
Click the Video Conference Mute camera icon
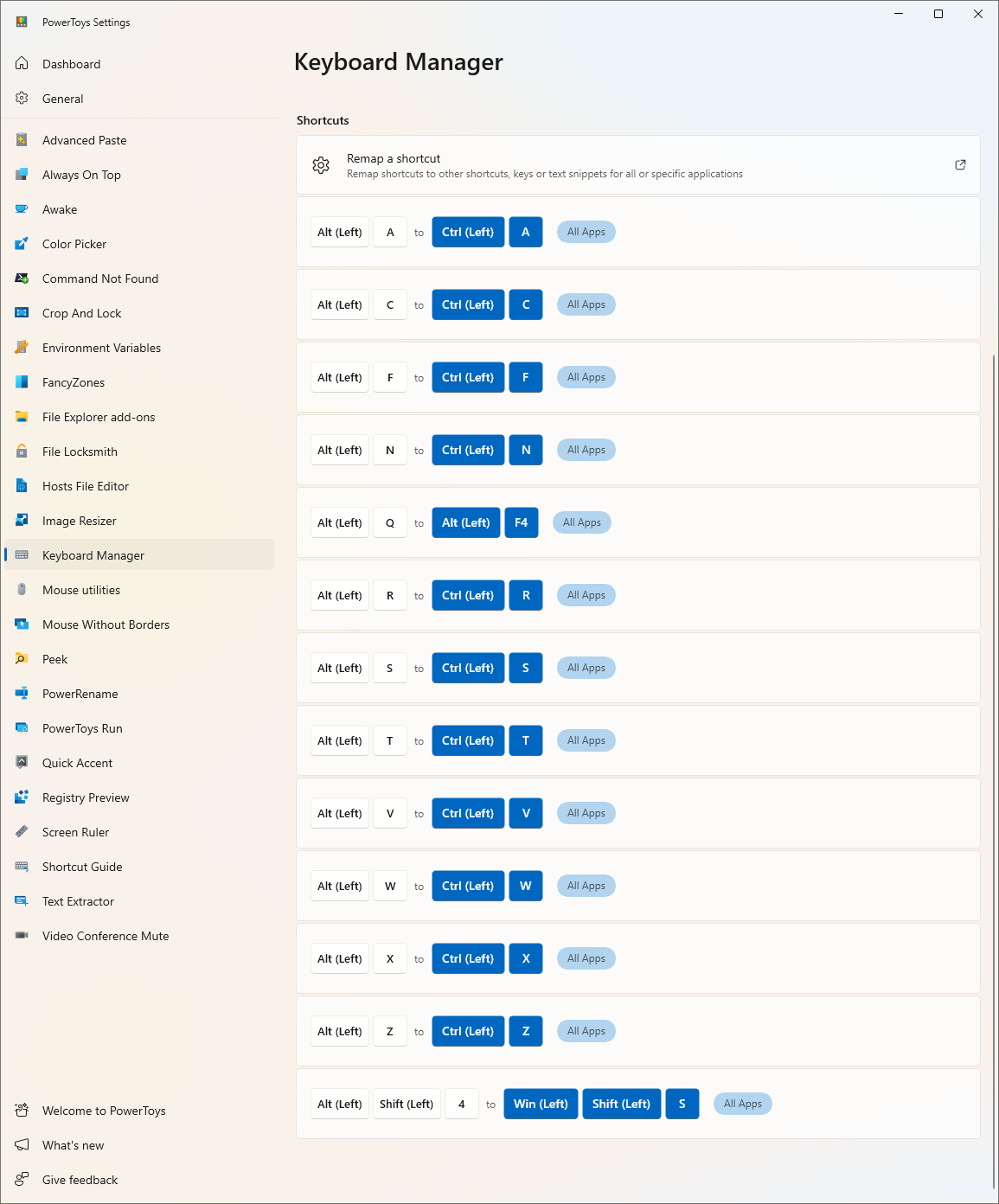(x=22, y=936)
